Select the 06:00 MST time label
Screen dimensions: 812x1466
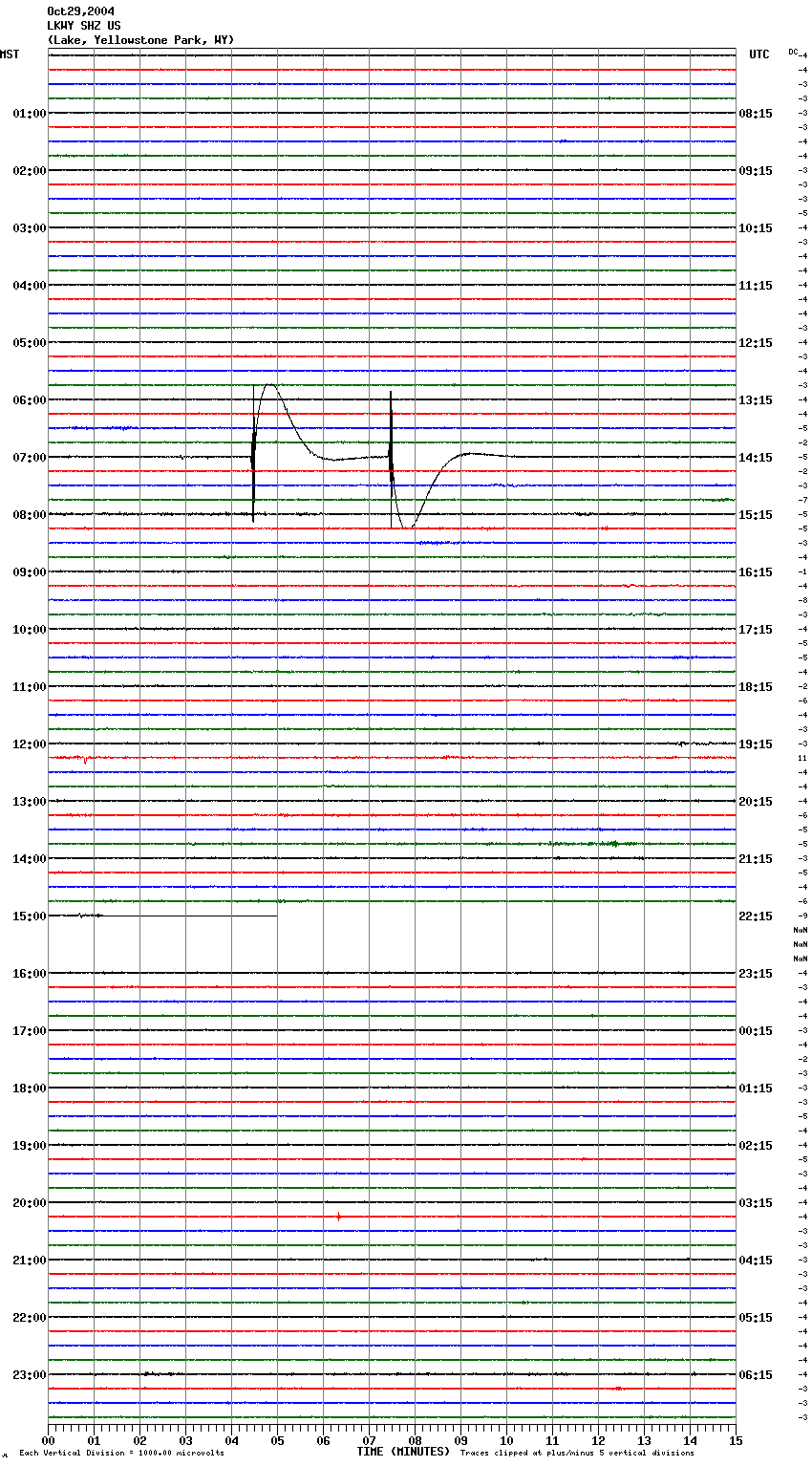tap(30, 400)
